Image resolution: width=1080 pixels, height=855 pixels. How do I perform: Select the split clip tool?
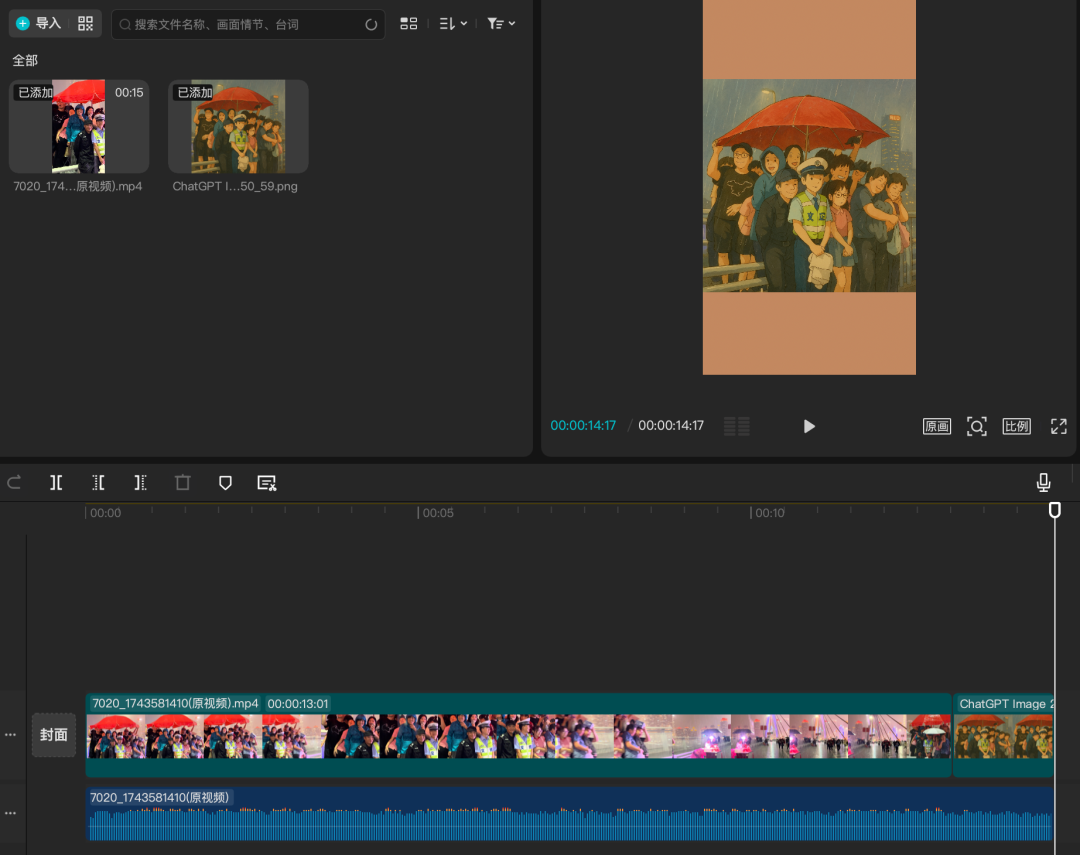(x=56, y=482)
